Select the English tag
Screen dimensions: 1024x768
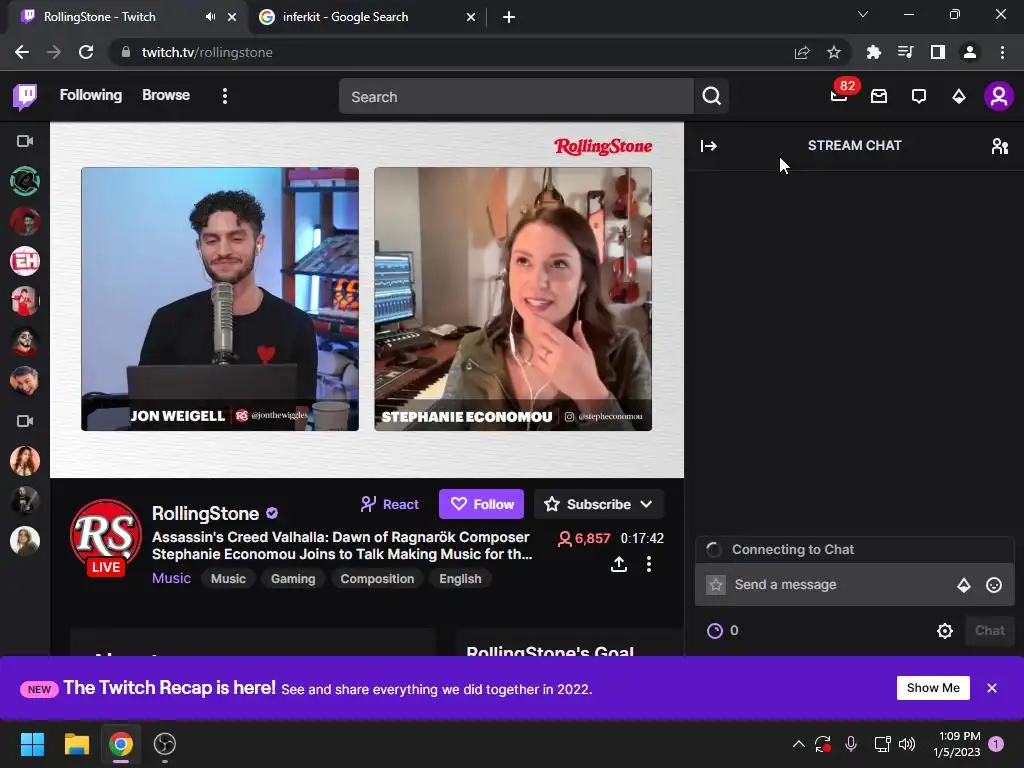click(460, 579)
